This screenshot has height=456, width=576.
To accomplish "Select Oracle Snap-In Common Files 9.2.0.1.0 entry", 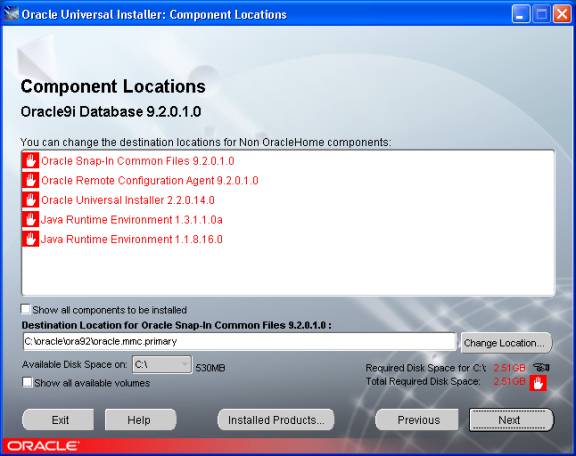I will 138,161.
